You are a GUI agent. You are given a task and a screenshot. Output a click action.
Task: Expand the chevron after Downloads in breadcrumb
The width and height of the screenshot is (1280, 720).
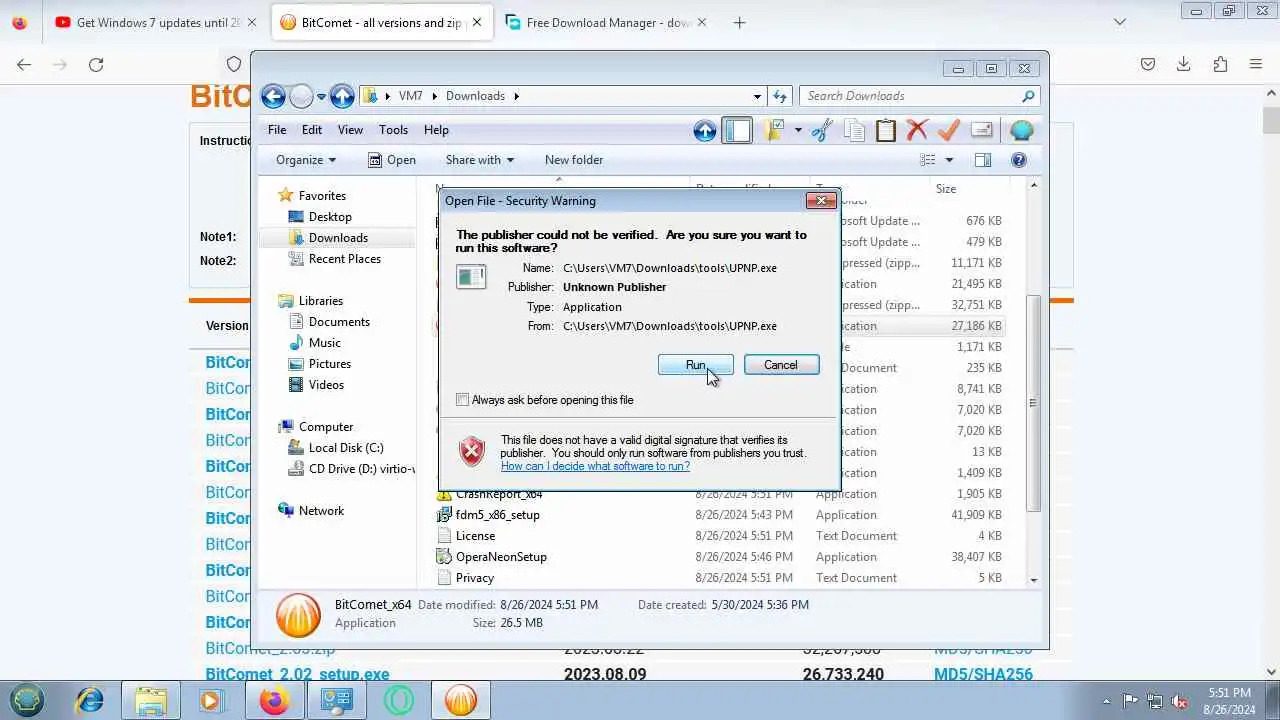pos(517,96)
